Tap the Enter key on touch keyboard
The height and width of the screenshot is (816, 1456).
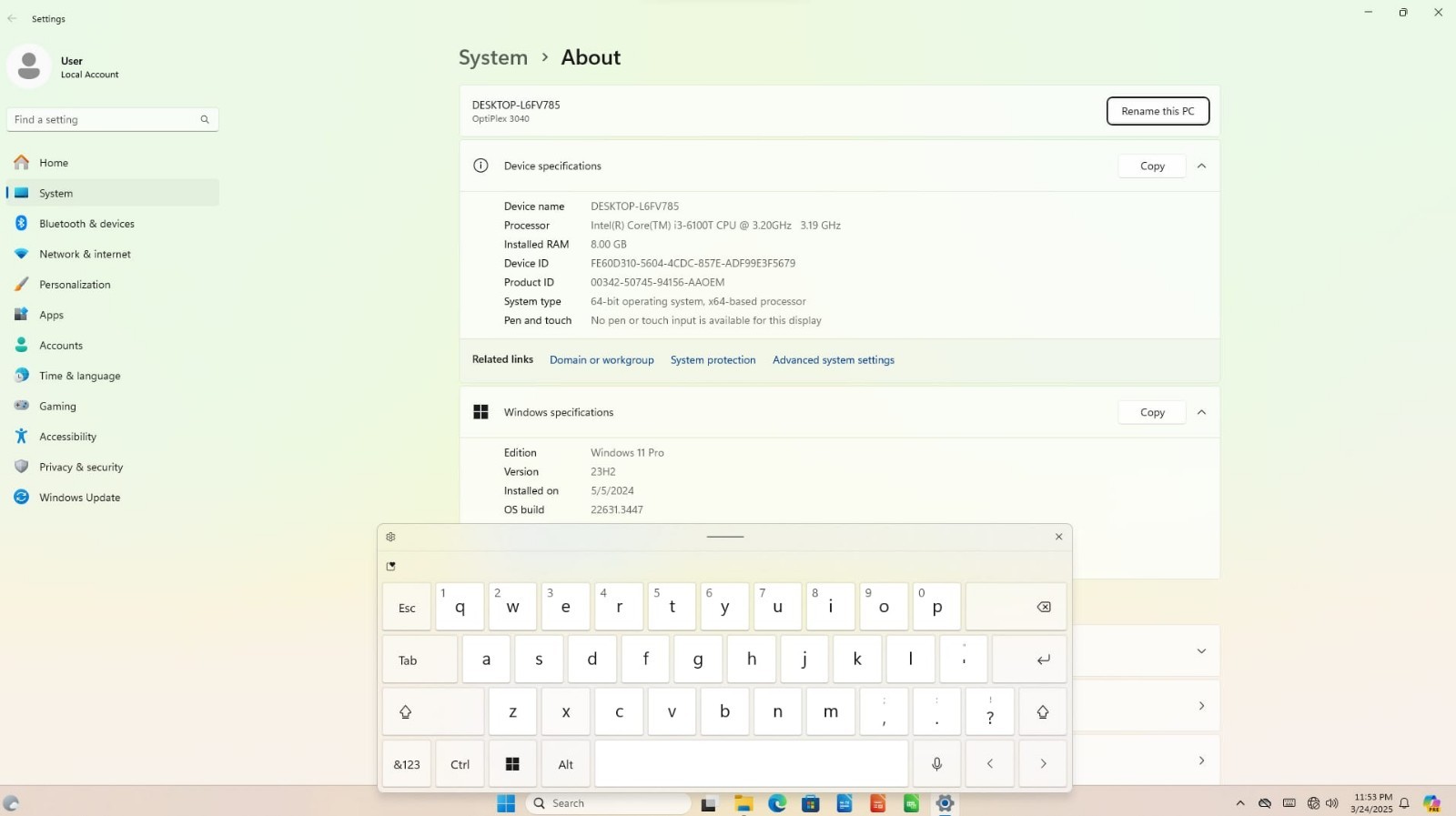pos(1029,660)
